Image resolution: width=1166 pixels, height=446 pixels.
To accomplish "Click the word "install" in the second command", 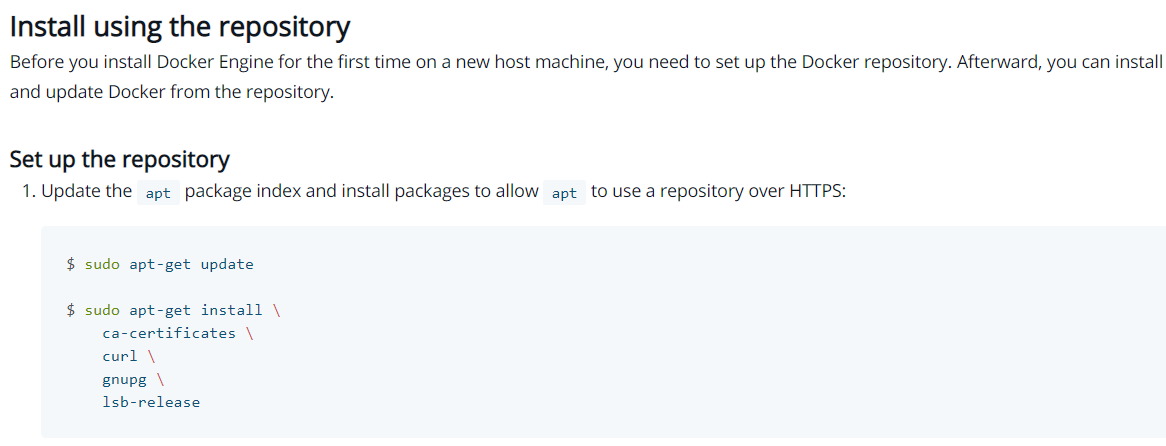I will point(231,310).
